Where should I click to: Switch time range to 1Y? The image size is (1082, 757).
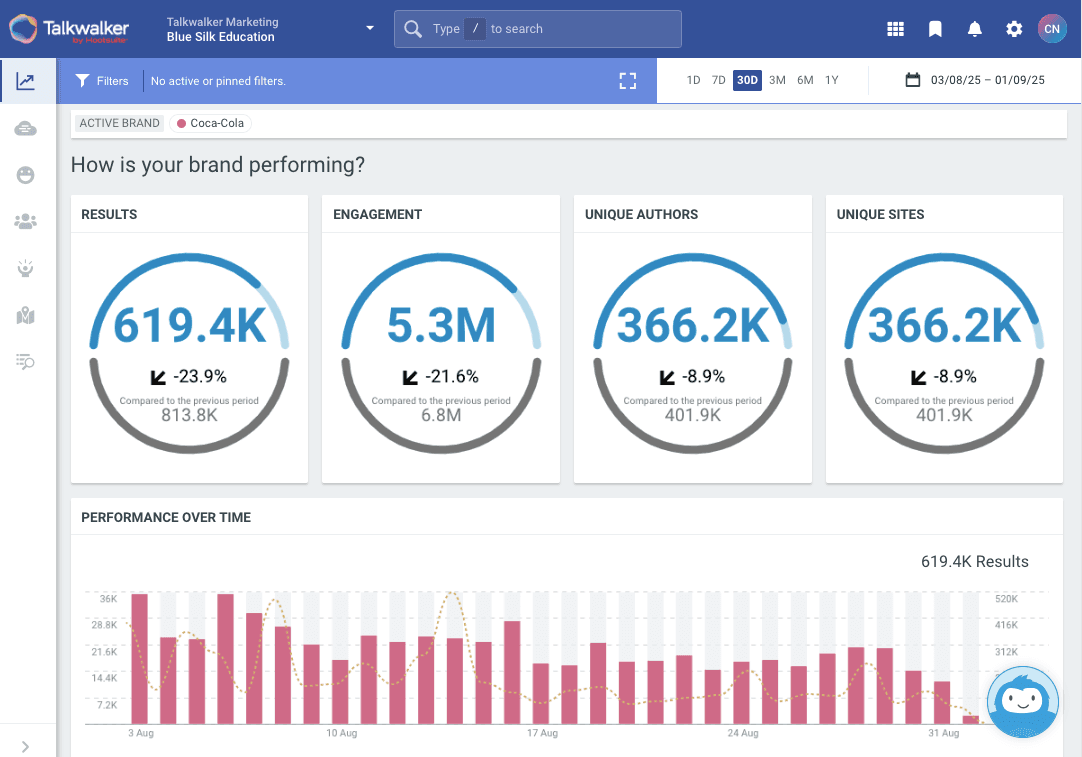click(x=831, y=81)
